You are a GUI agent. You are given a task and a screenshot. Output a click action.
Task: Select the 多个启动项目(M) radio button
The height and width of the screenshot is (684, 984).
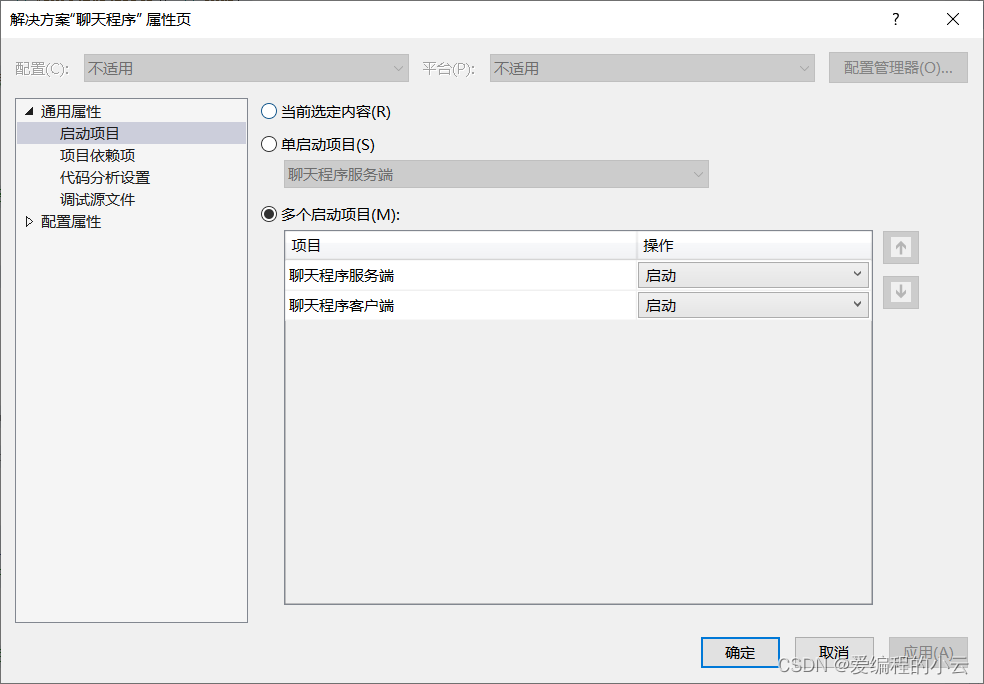(269, 215)
